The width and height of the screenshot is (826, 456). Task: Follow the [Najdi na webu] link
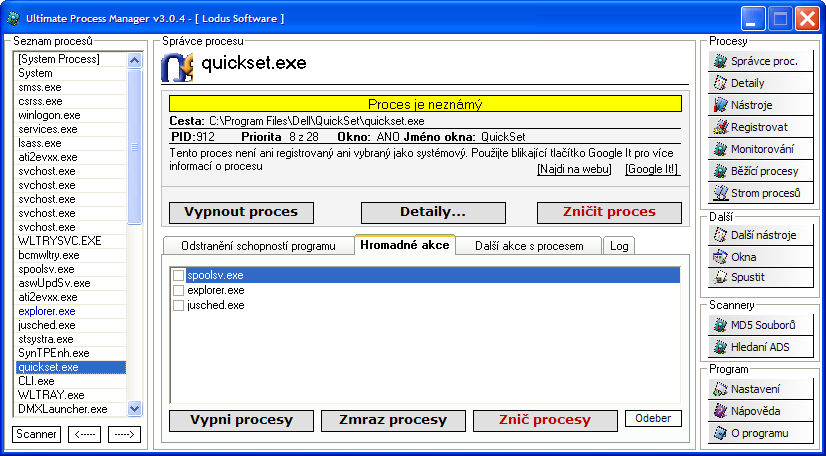574,170
